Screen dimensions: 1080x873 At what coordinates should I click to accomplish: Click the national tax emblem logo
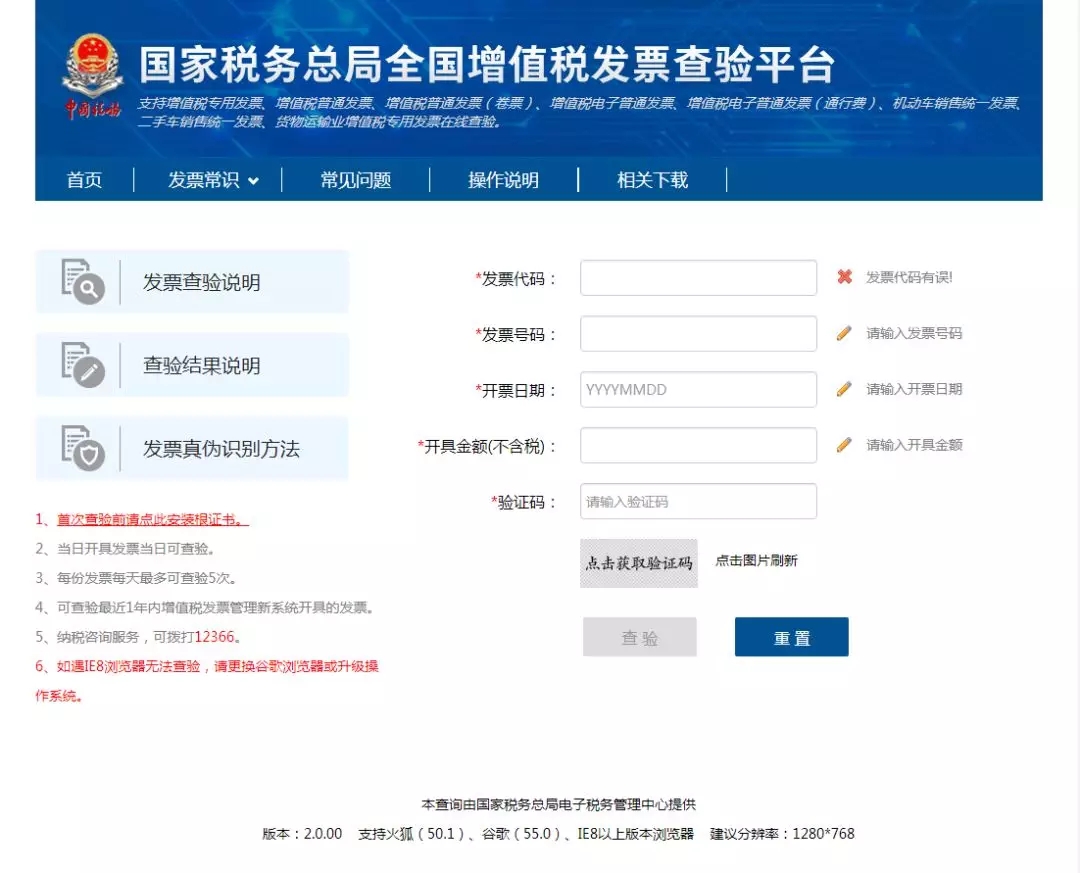(x=94, y=76)
